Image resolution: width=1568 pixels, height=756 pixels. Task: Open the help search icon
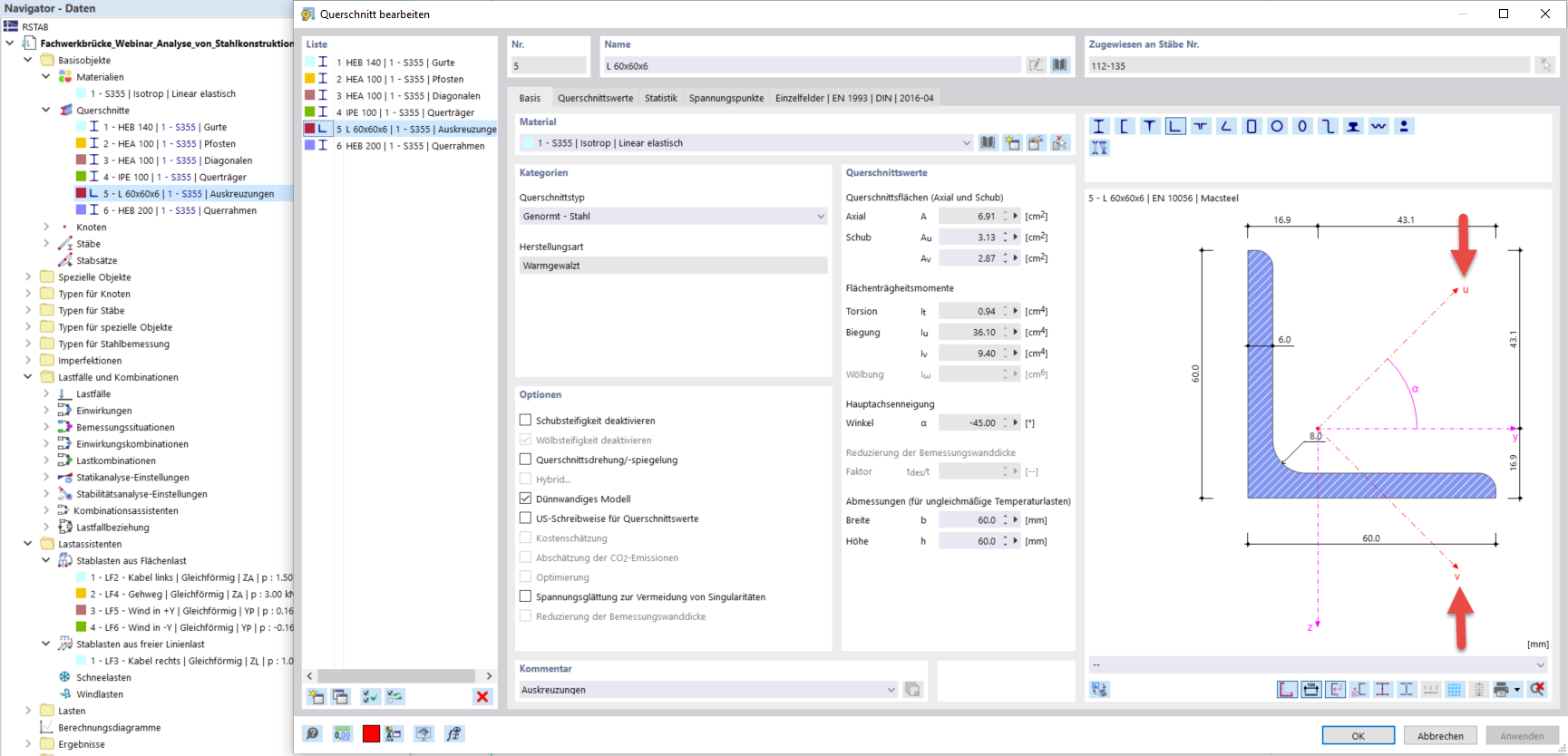tap(313, 733)
